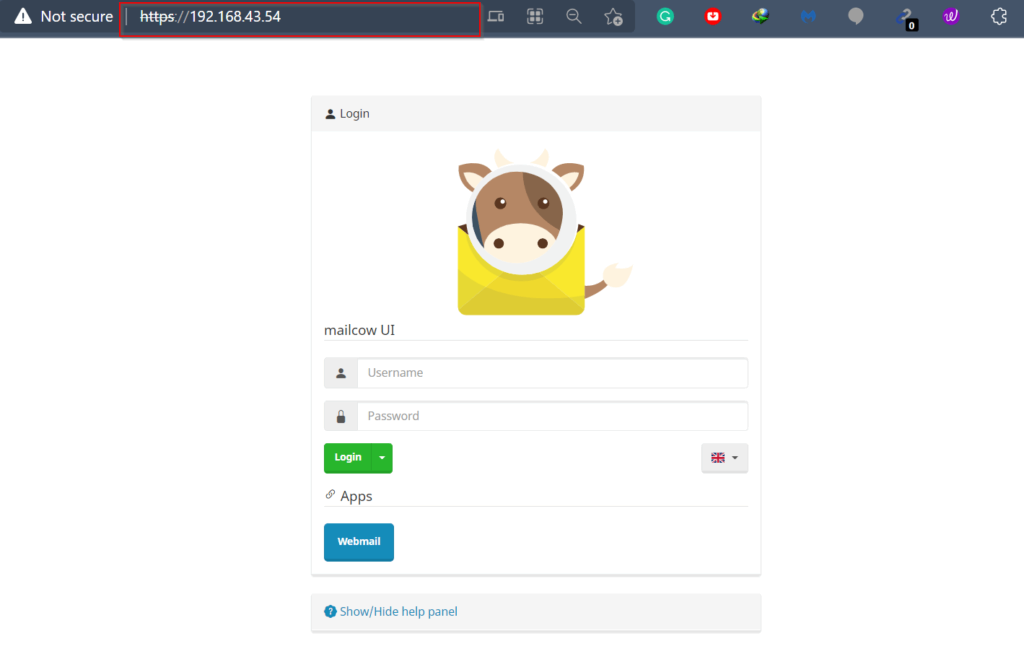Open the extensions puzzle piece icon
The width and height of the screenshot is (1024, 667).
(x=999, y=16)
